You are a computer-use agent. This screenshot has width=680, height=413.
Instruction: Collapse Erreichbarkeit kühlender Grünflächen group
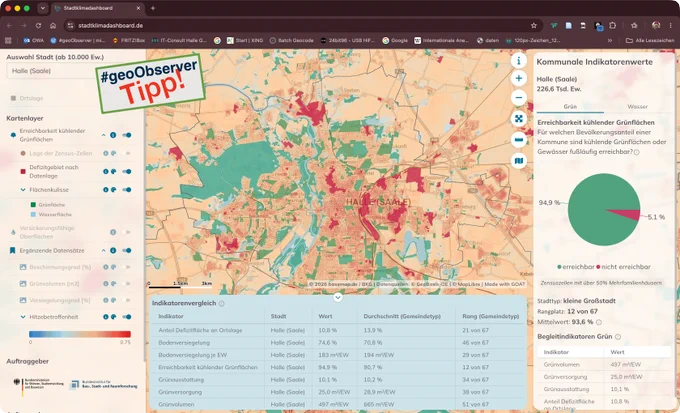point(103,135)
